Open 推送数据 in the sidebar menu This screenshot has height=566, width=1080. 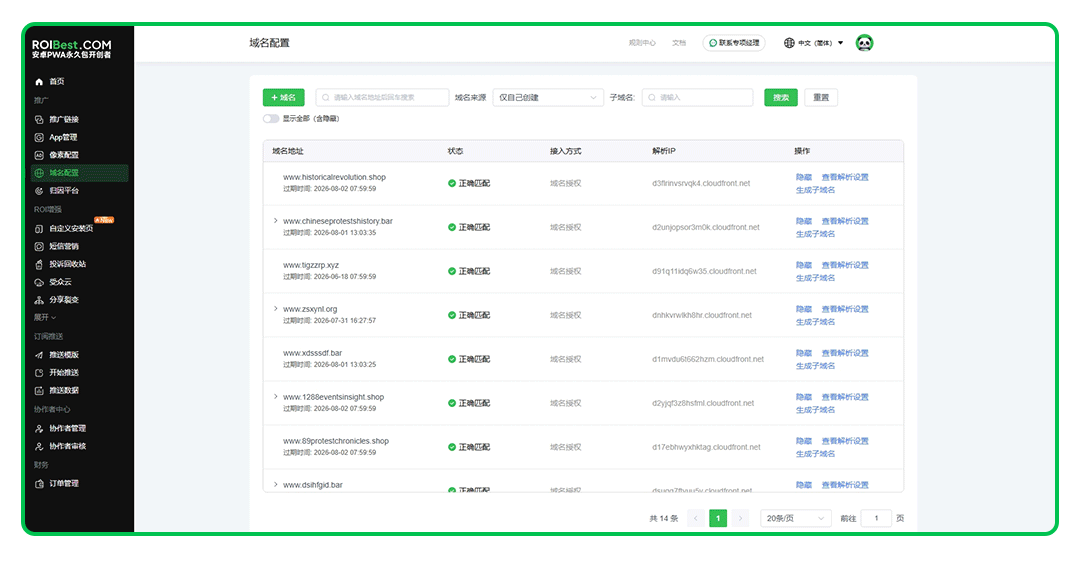(x=63, y=391)
